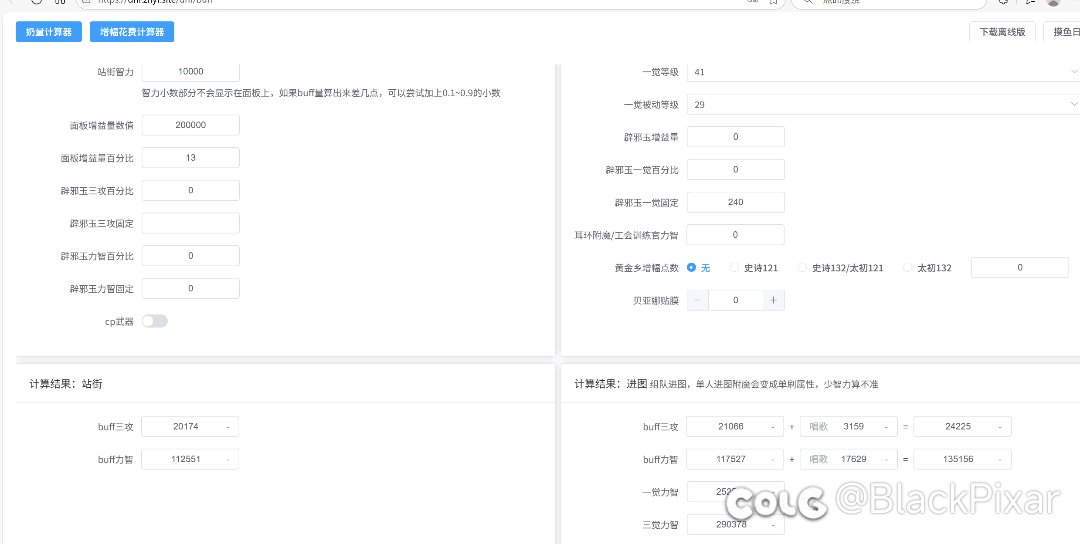Open the 奶量计算器 calculator
The image size is (1080, 544).
[x=48, y=32]
